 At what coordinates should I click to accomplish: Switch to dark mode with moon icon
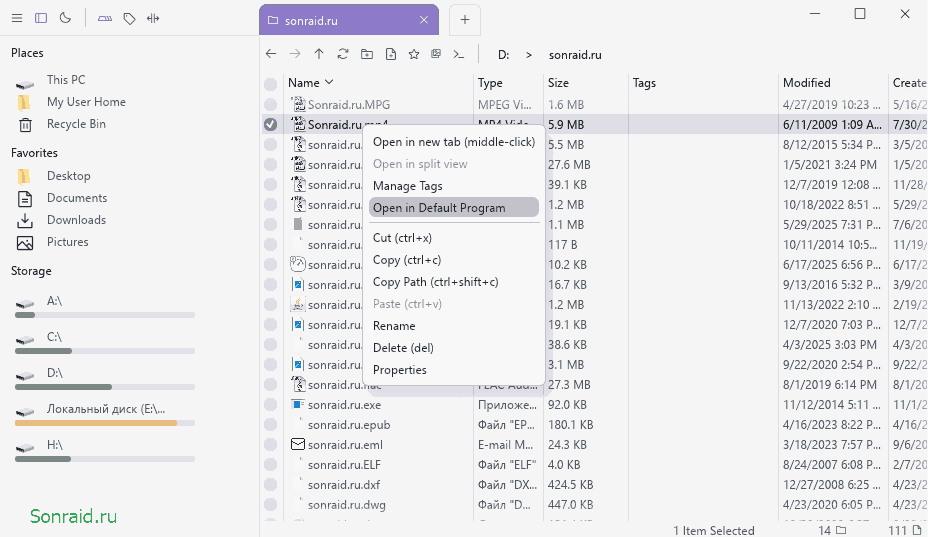pyautogui.click(x=65, y=18)
